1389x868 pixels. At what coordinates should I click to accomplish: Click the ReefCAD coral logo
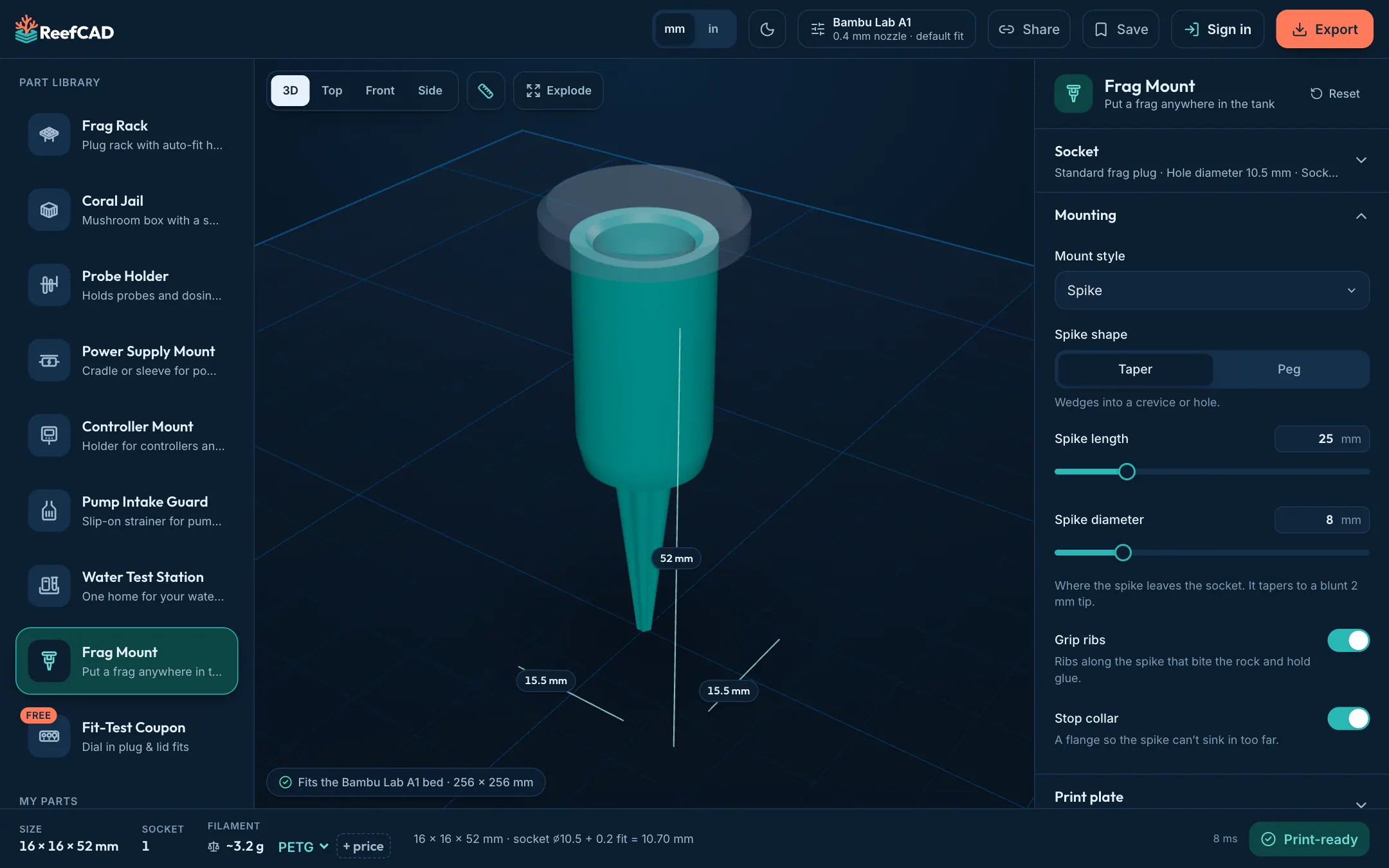[26, 30]
